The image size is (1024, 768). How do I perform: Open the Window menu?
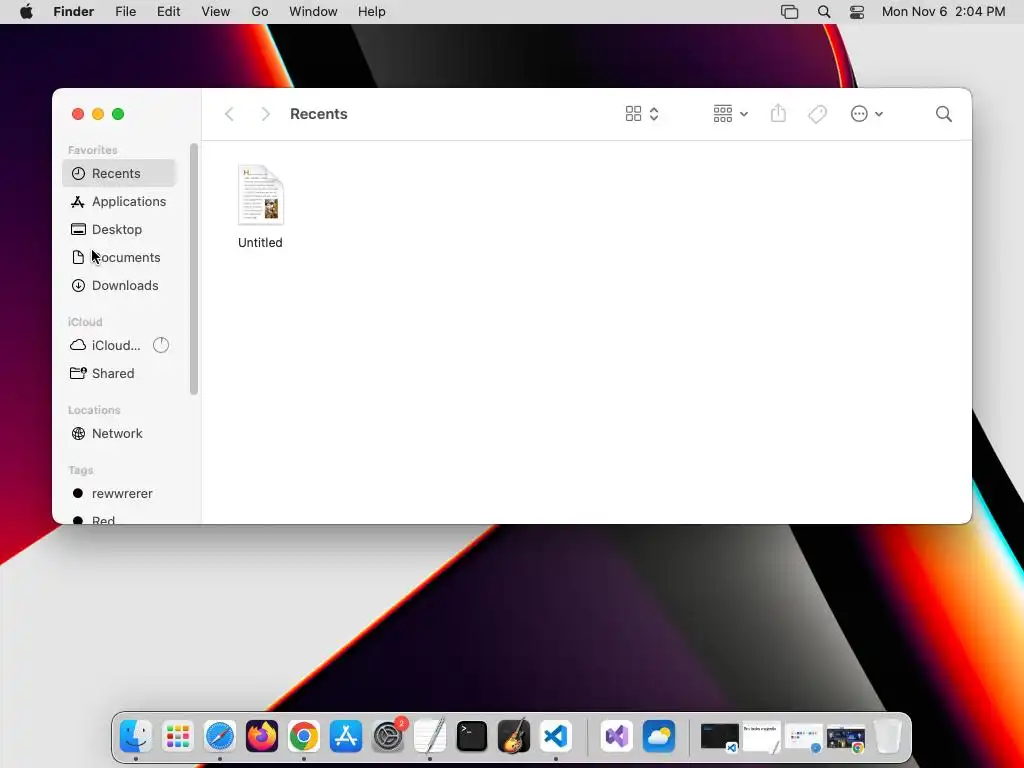tap(313, 11)
